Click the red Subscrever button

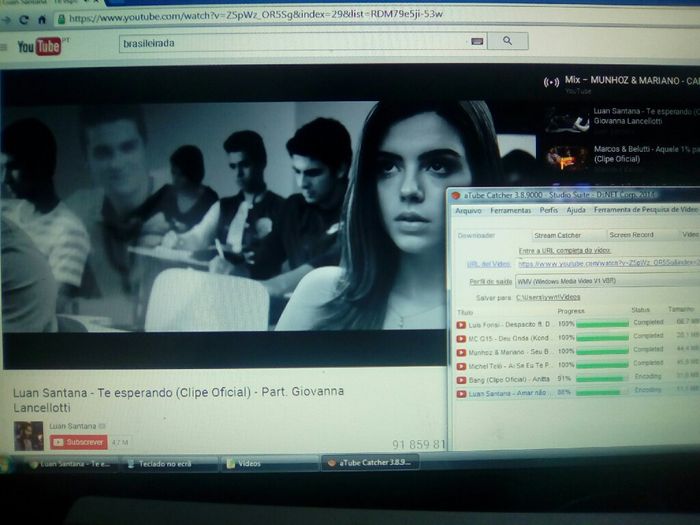[x=79, y=442]
